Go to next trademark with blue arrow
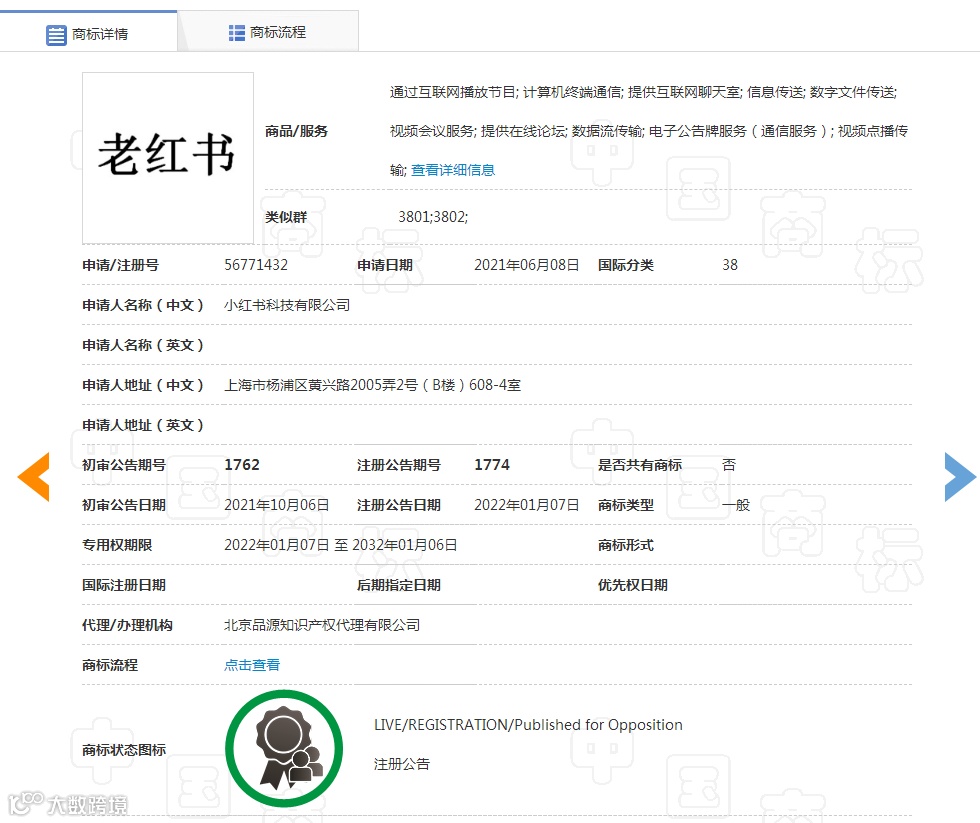This screenshot has height=823, width=980. pyautogui.click(x=959, y=477)
